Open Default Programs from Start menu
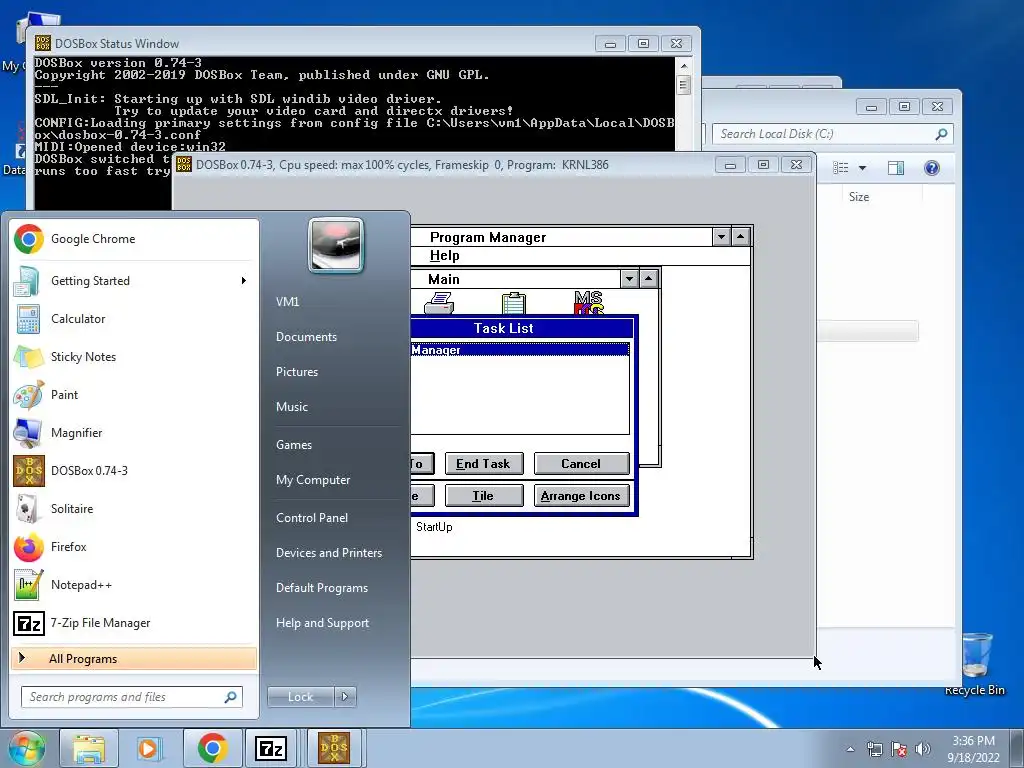Viewport: 1024px width, 768px height. click(322, 588)
